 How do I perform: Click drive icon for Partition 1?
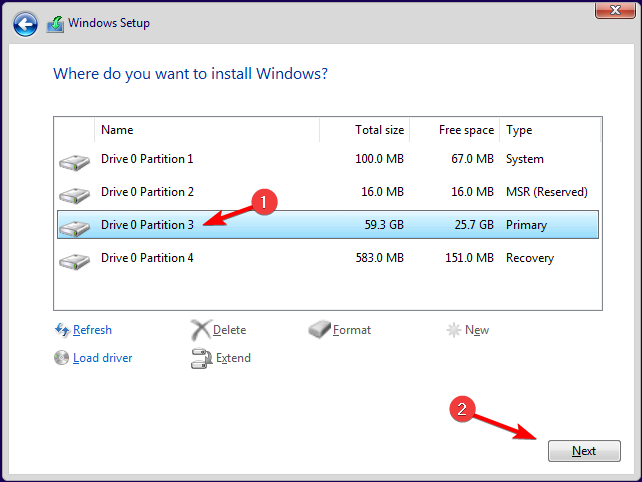coord(74,160)
